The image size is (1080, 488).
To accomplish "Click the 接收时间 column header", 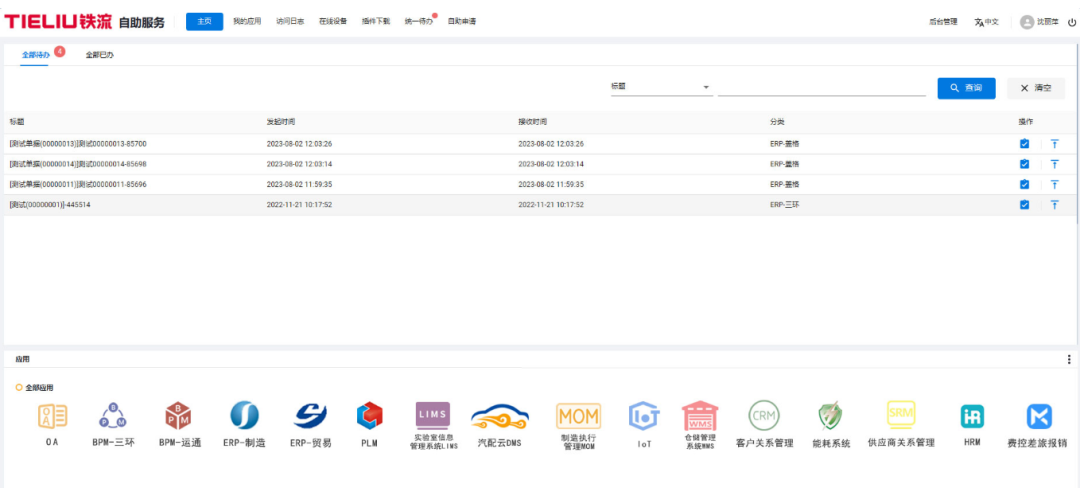I will tap(532, 122).
